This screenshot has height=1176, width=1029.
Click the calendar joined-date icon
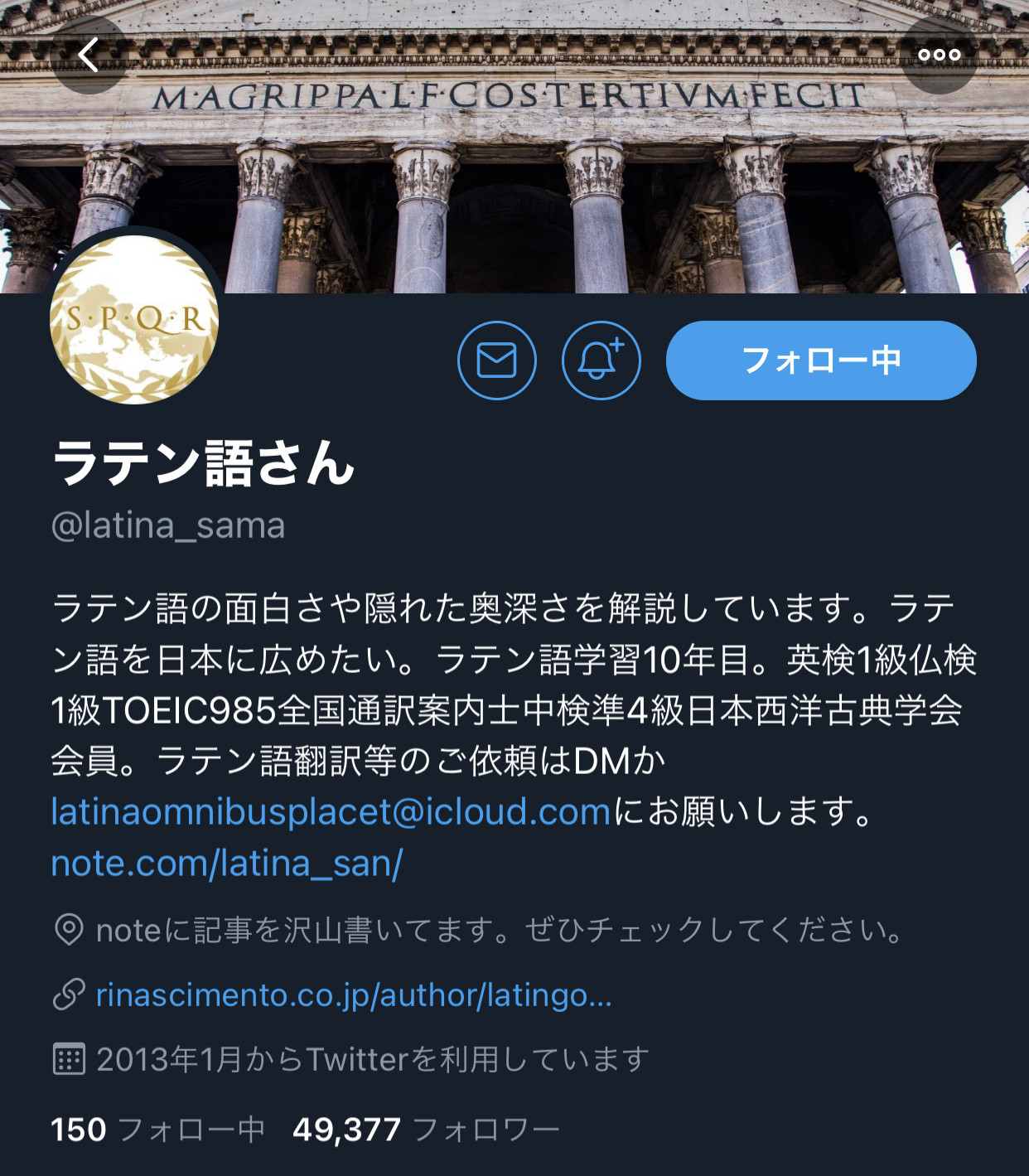pyautogui.click(x=69, y=1059)
